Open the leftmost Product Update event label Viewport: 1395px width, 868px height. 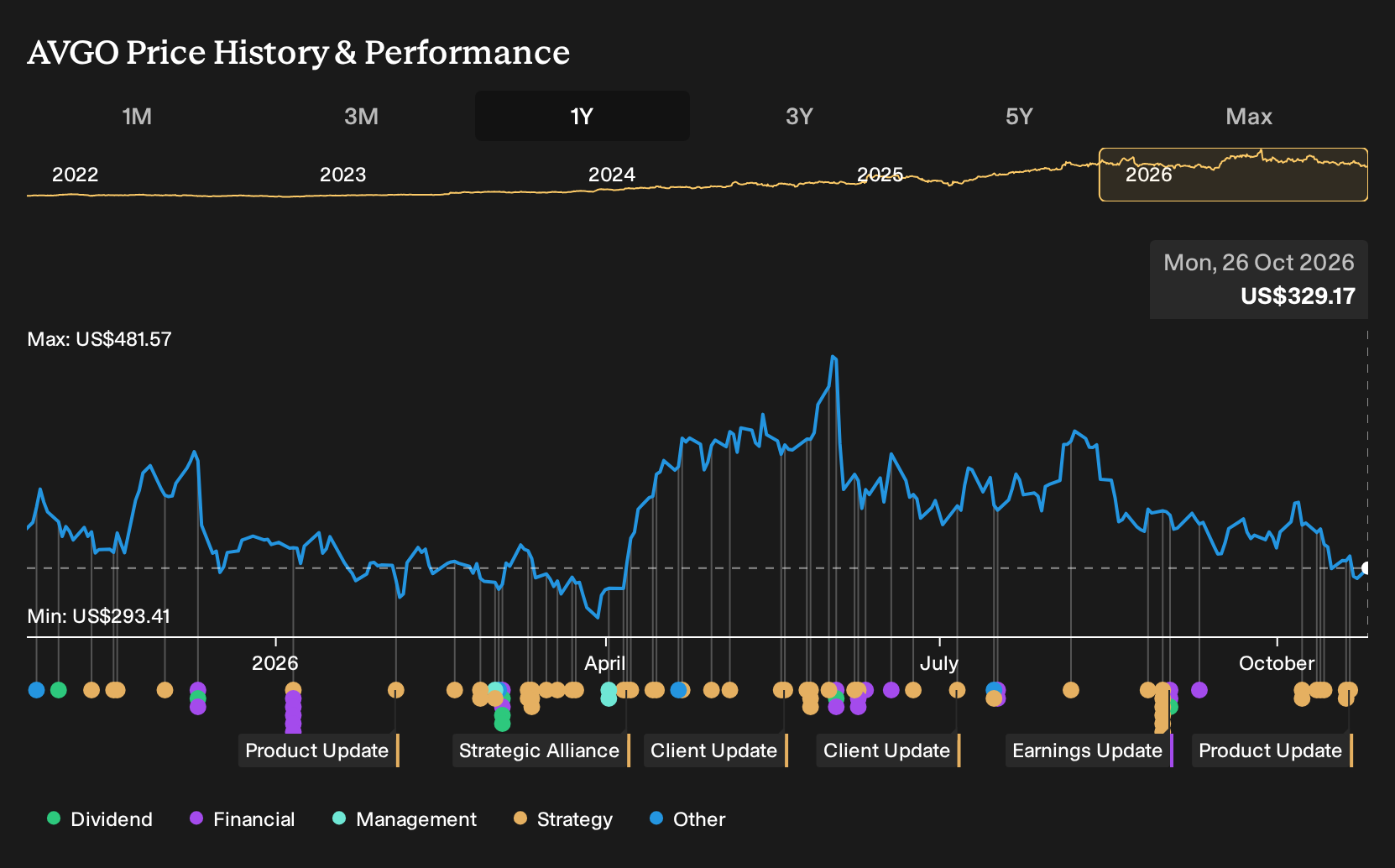(317, 750)
